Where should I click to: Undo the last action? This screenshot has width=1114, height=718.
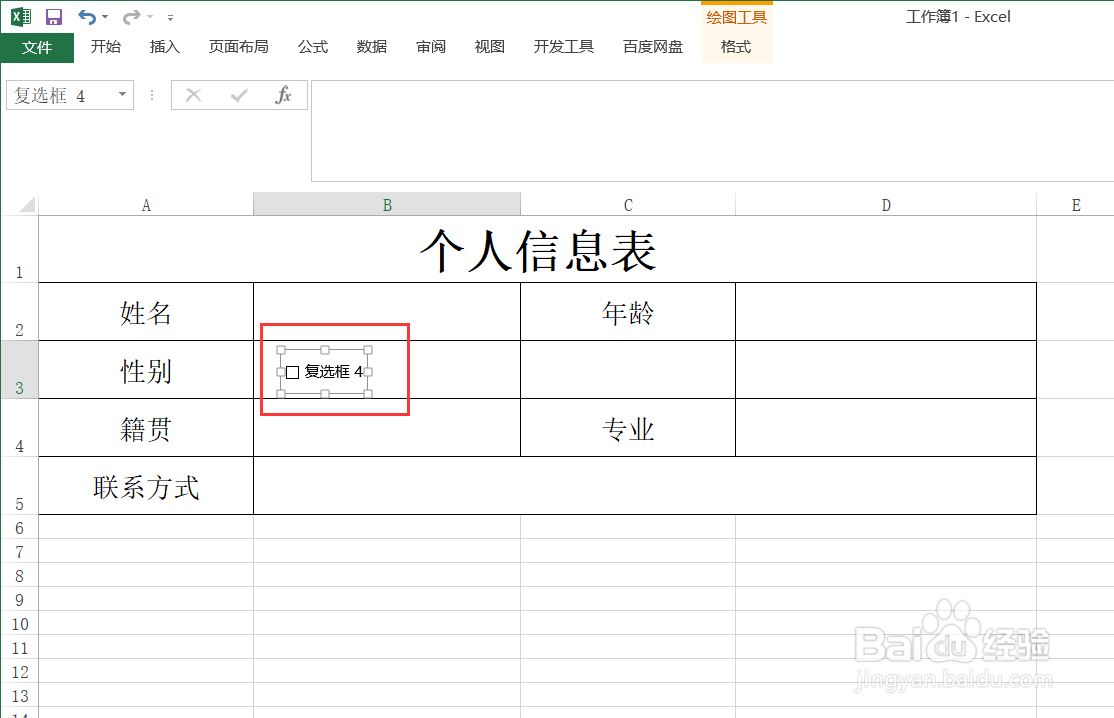pyautogui.click(x=87, y=16)
